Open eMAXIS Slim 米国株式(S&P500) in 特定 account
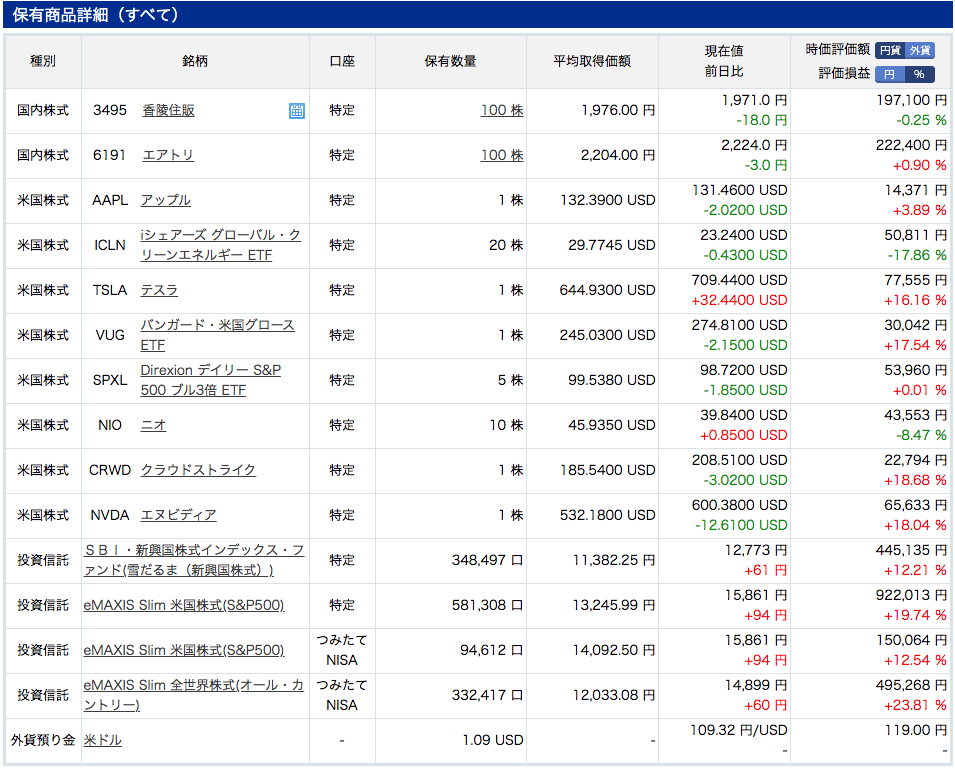This screenshot has height=770, width=955. (x=184, y=605)
